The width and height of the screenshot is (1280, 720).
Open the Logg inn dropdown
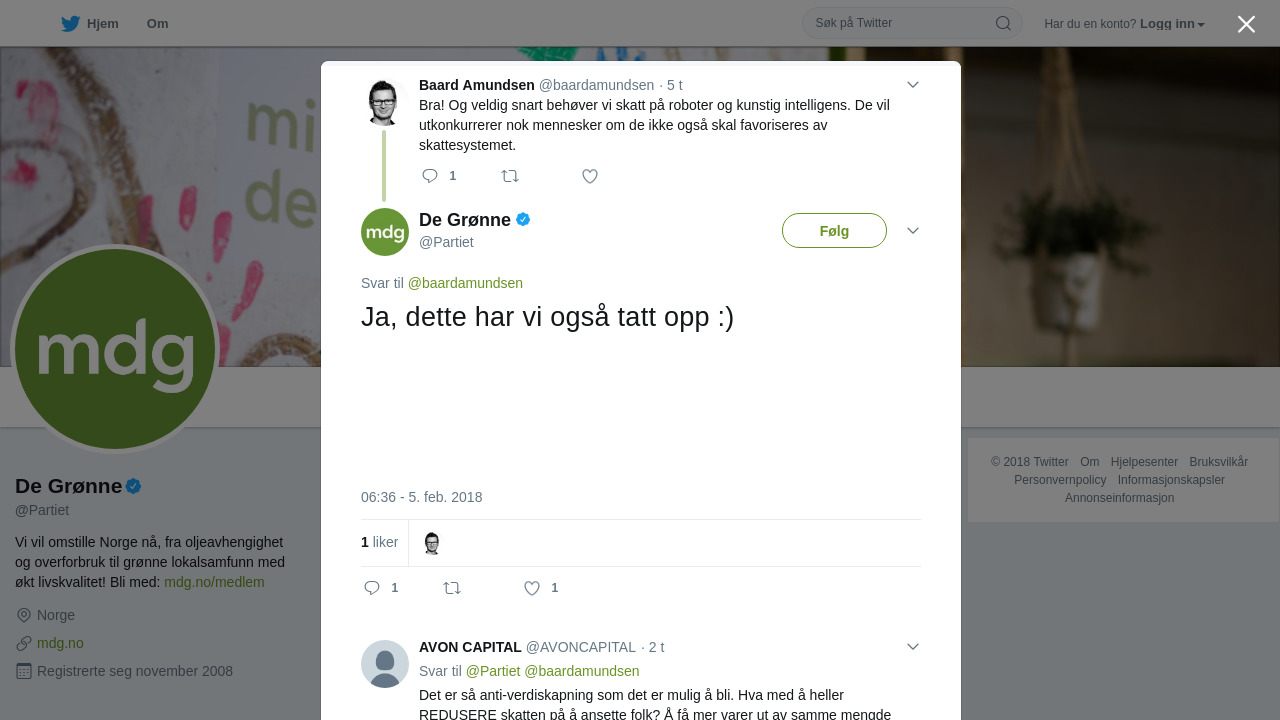click(x=1172, y=24)
